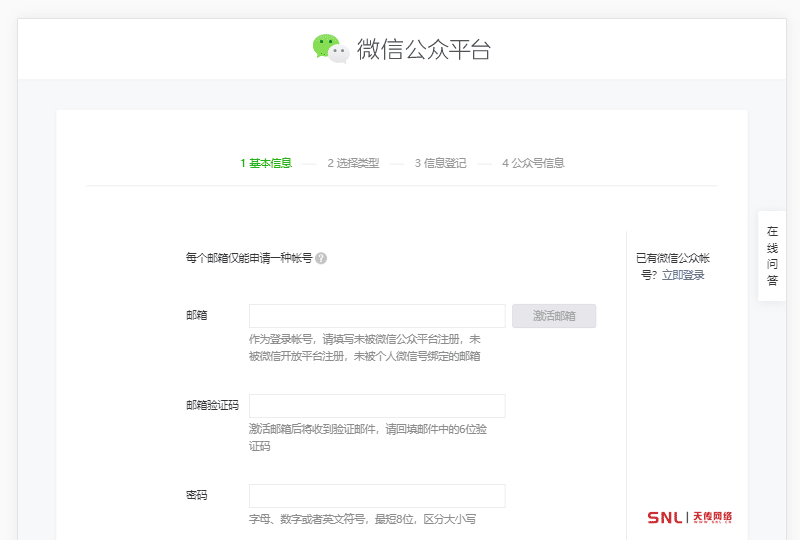This screenshot has width=800, height=540.
Task: Open the 立即登录 link
Action: [x=683, y=275]
